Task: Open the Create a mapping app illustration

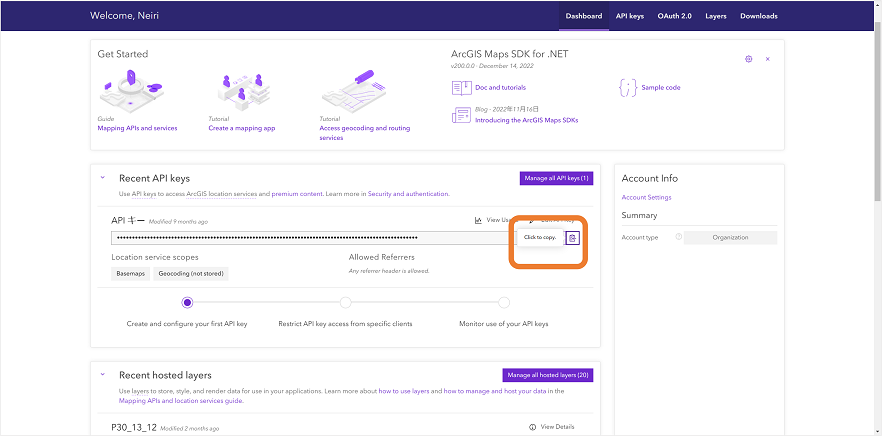Action: pos(243,91)
